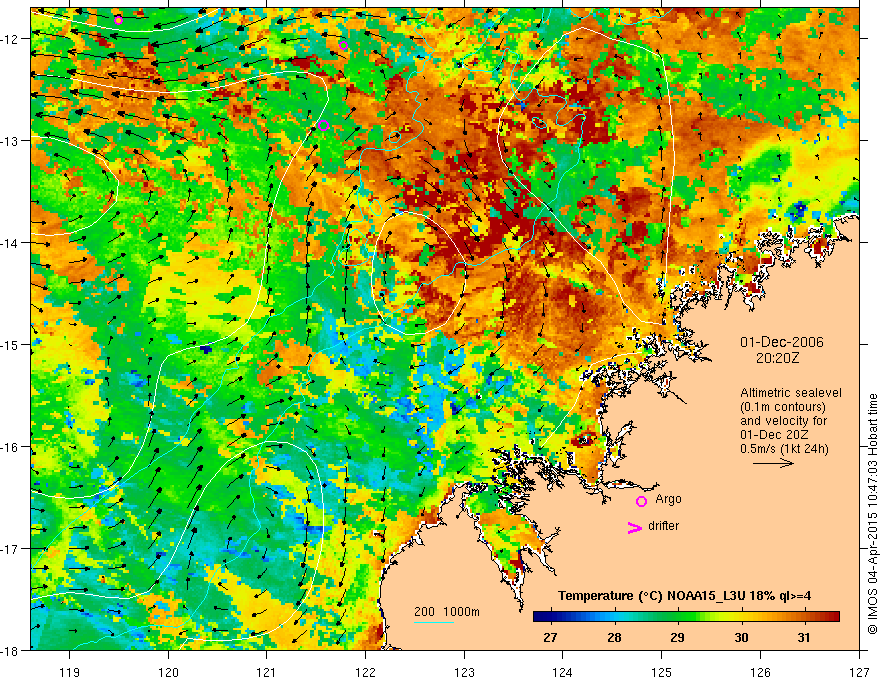Click the '0.5m/s (1kt 24h)' scale text

point(784,449)
